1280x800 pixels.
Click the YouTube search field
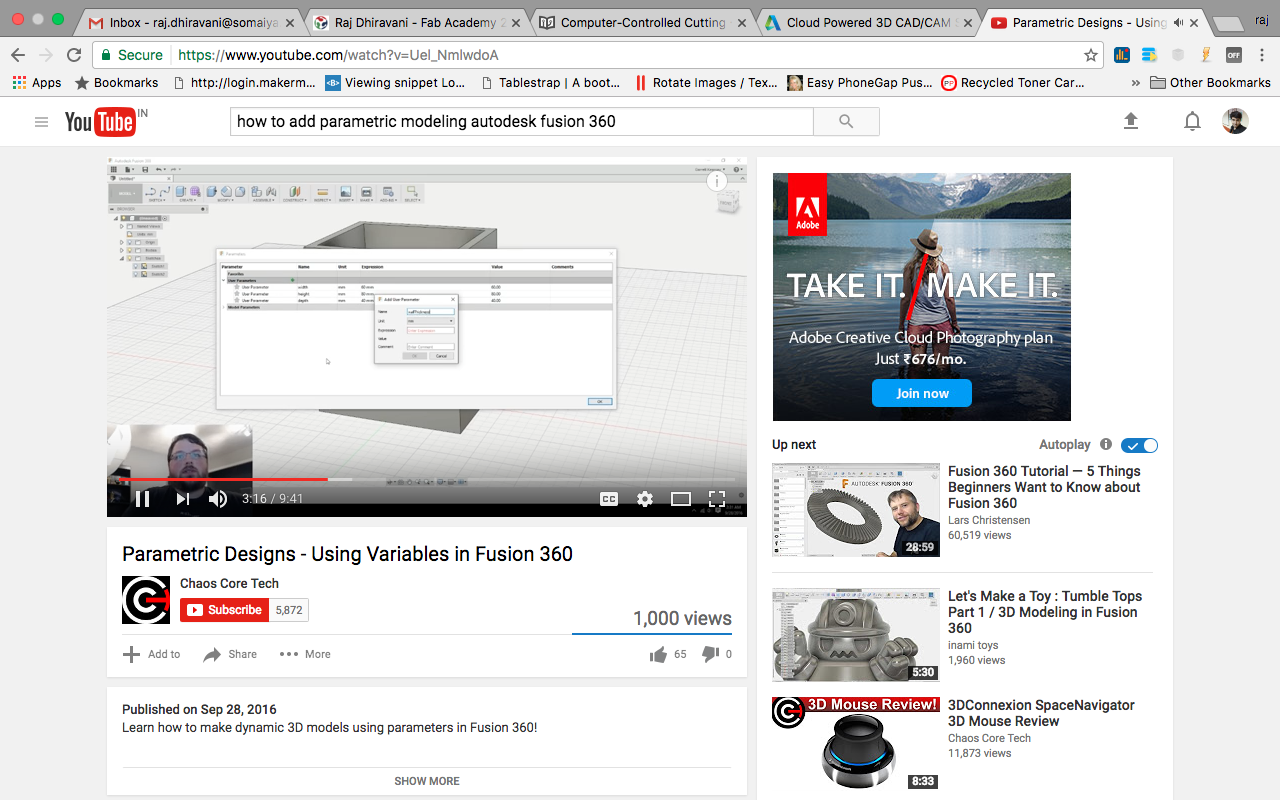coord(521,122)
